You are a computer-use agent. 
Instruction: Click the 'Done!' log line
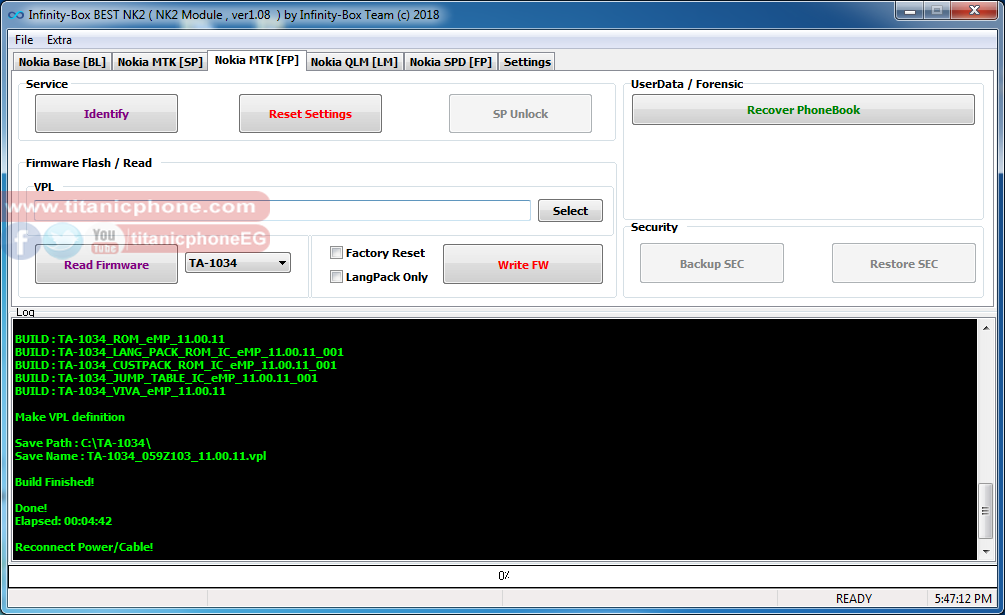pyautogui.click(x=31, y=508)
